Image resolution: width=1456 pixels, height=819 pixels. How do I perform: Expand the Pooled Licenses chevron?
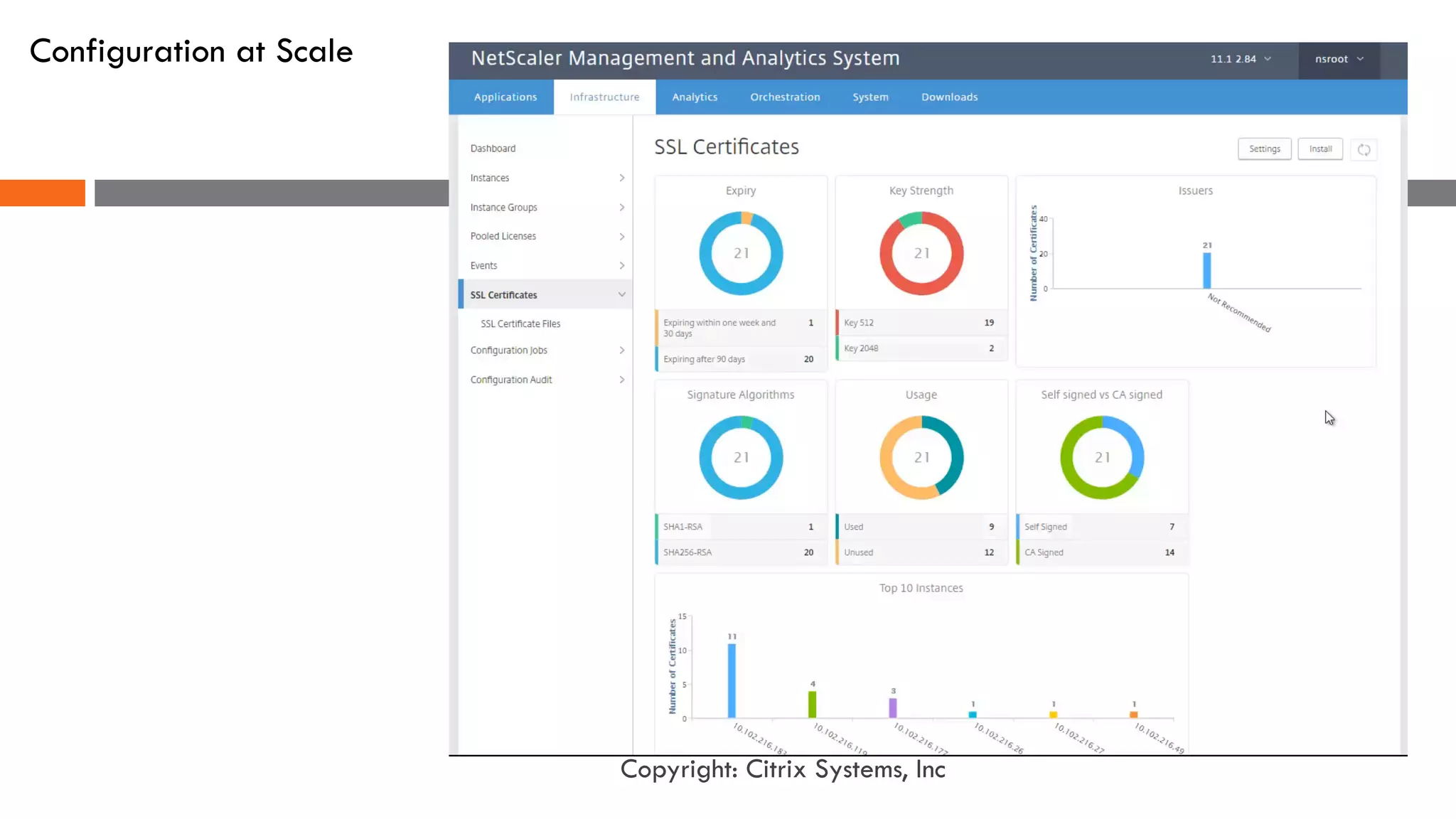tap(621, 236)
